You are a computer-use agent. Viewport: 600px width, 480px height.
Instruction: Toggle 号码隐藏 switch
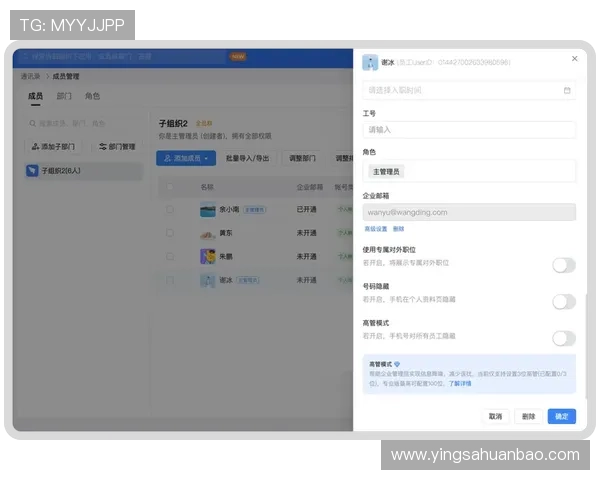(564, 302)
